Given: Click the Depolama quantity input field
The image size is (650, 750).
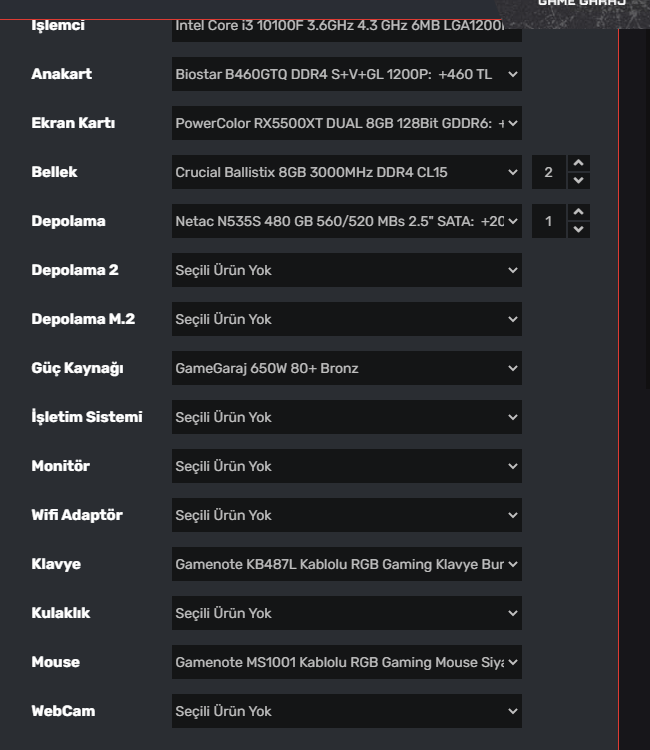Looking at the screenshot, I should coord(548,221).
